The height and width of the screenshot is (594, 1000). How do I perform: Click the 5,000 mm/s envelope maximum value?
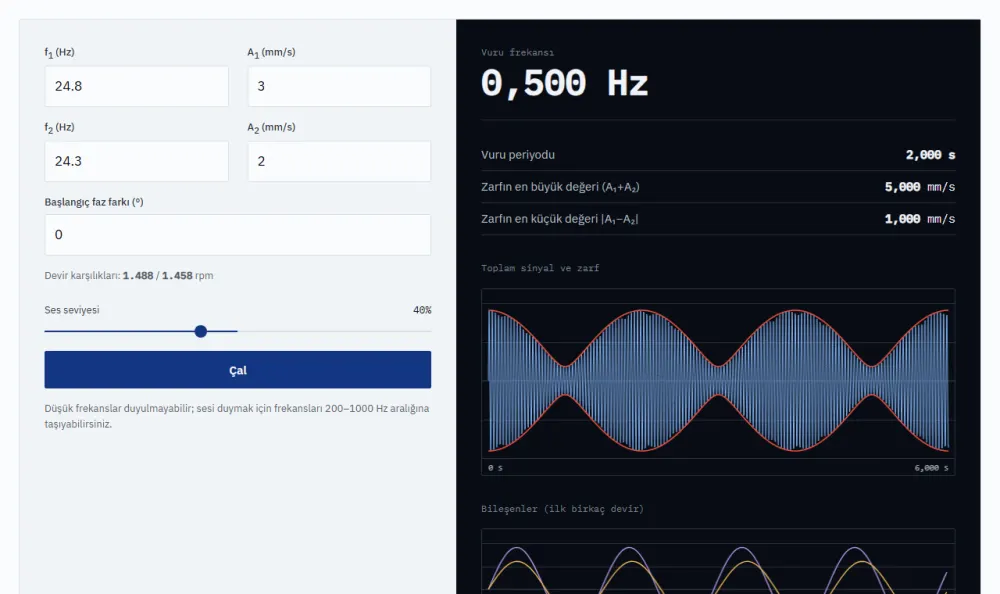920,187
